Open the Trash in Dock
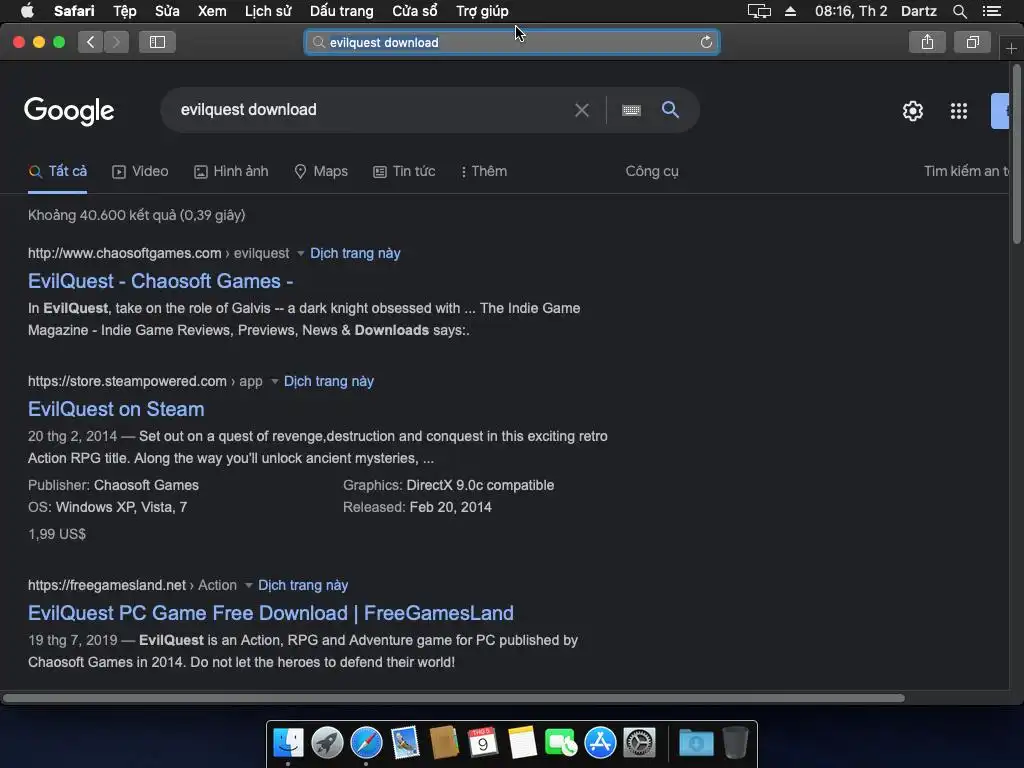This screenshot has width=1024, height=768. [x=735, y=743]
